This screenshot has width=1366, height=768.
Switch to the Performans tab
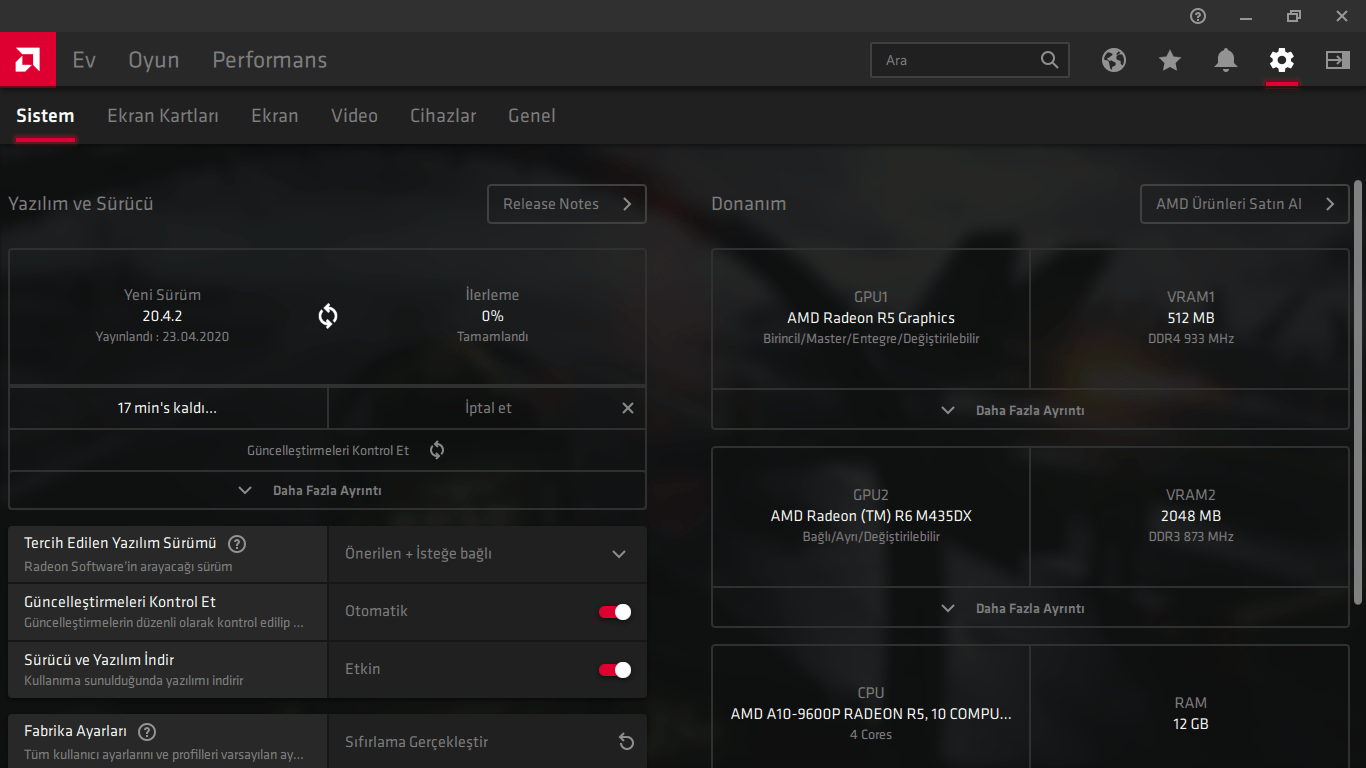270,60
